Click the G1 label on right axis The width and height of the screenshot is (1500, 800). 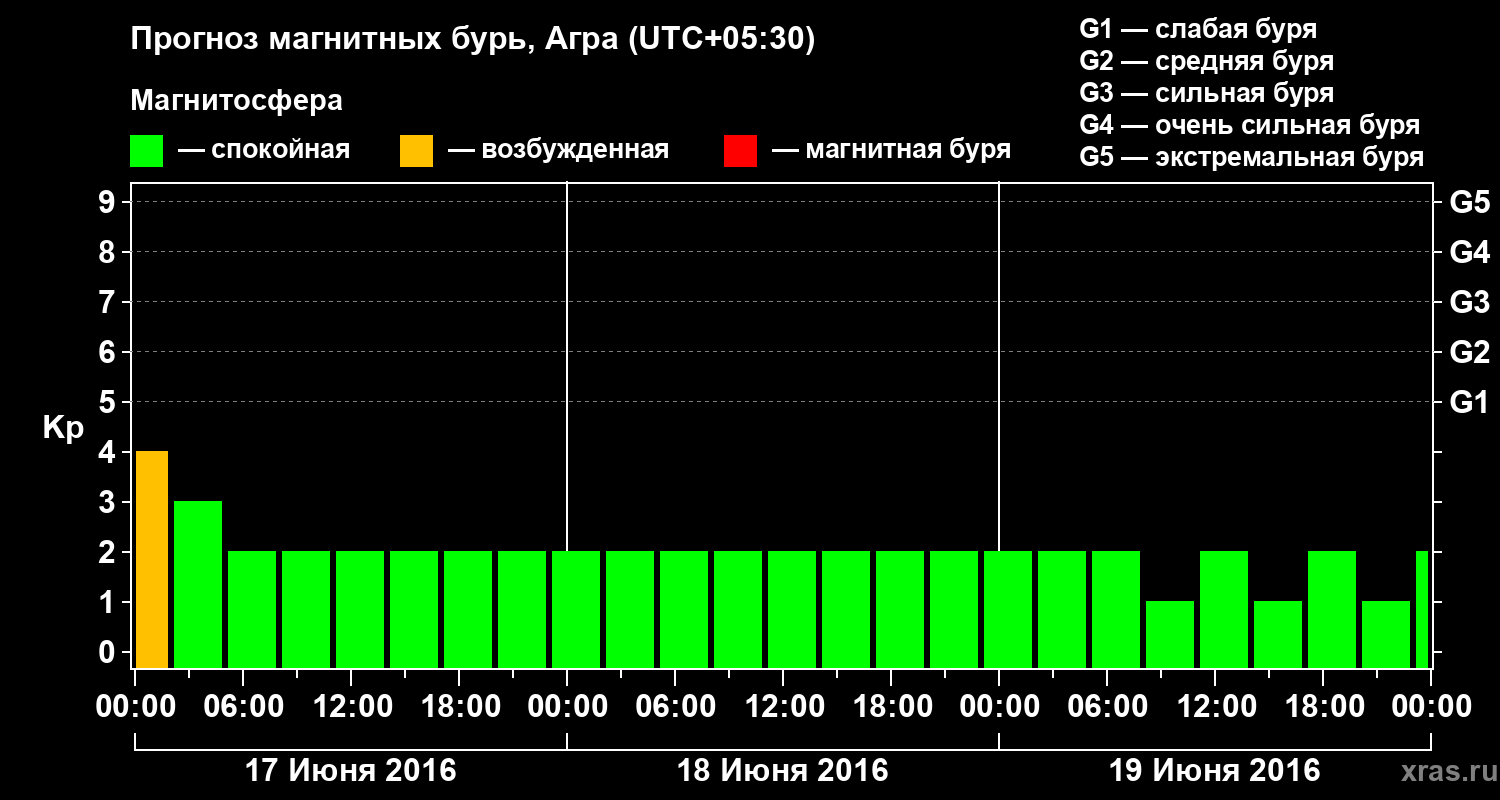click(1469, 402)
